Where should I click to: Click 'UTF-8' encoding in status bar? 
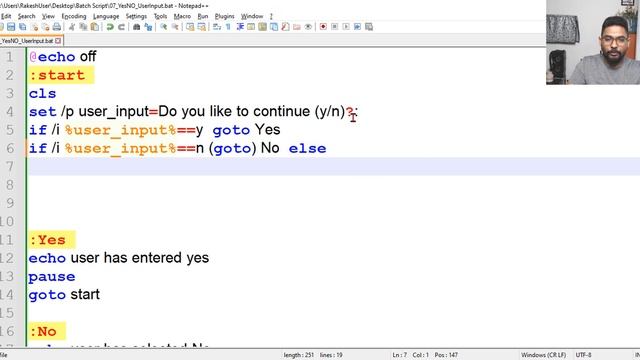click(x=583, y=355)
